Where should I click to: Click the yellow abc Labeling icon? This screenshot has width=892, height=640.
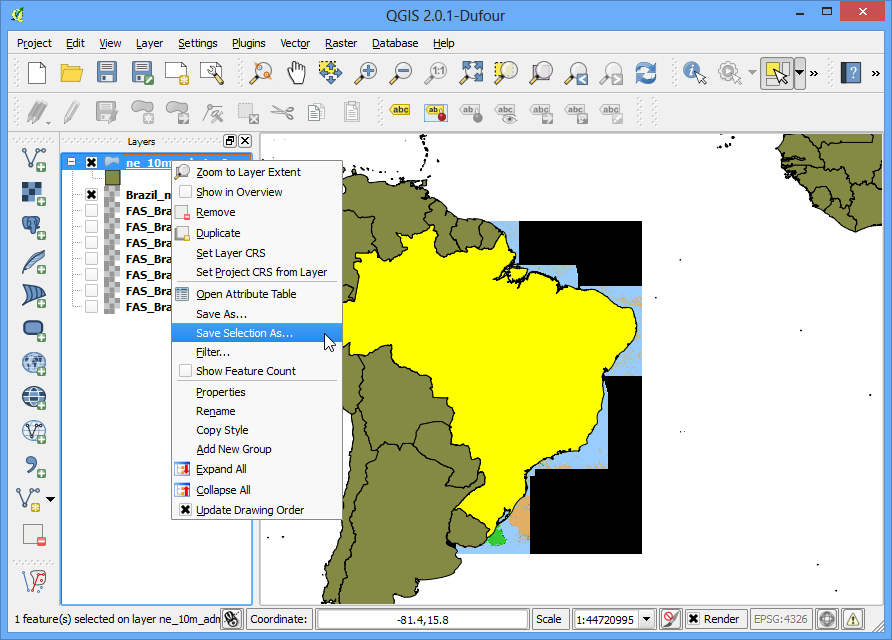(x=400, y=111)
